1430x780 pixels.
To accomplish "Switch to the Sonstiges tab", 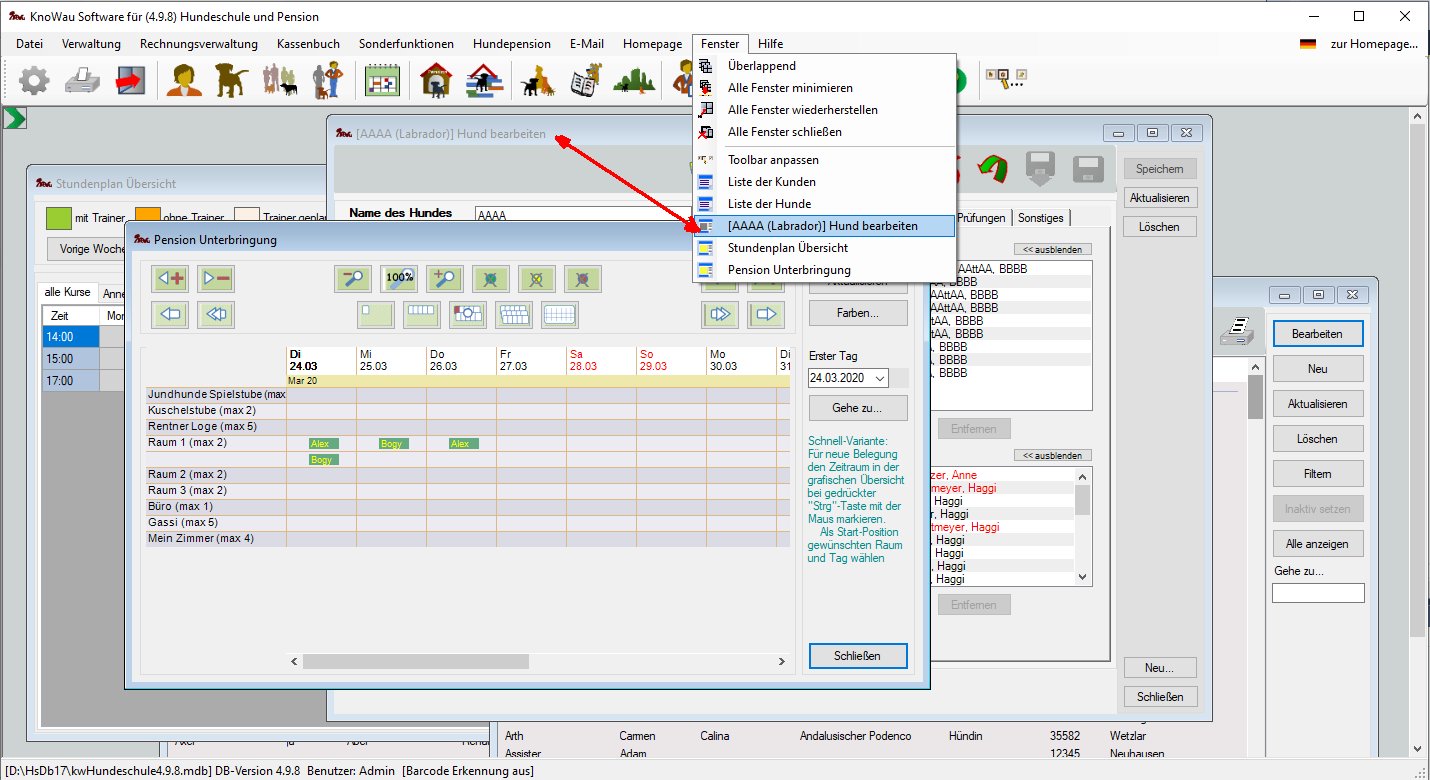I will pyautogui.click(x=1041, y=218).
